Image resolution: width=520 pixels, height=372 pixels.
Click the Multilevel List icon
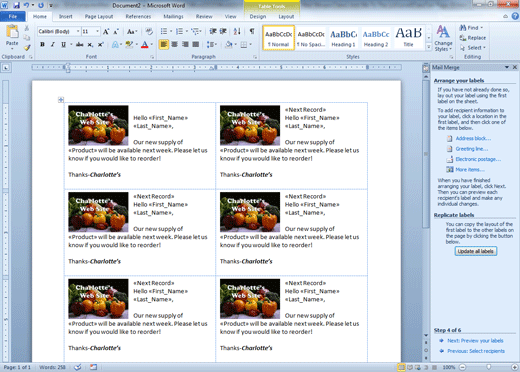point(195,31)
